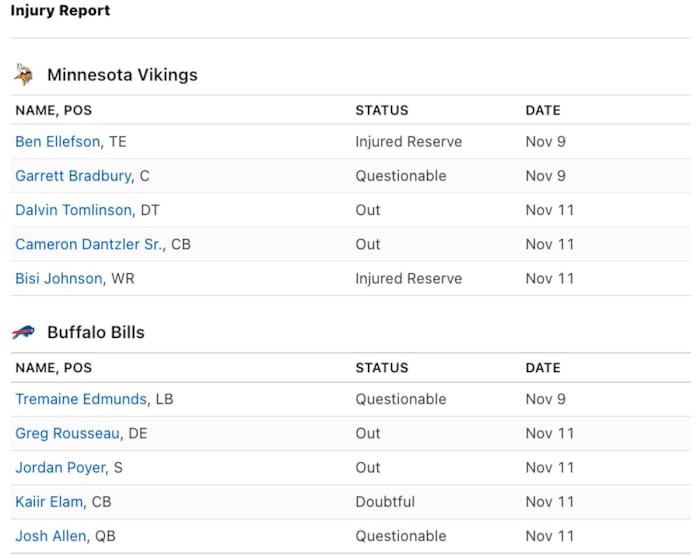Click Cameron Dantzler Sr. player link
Viewport: 700px width, 559px height.
click(x=88, y=244)
